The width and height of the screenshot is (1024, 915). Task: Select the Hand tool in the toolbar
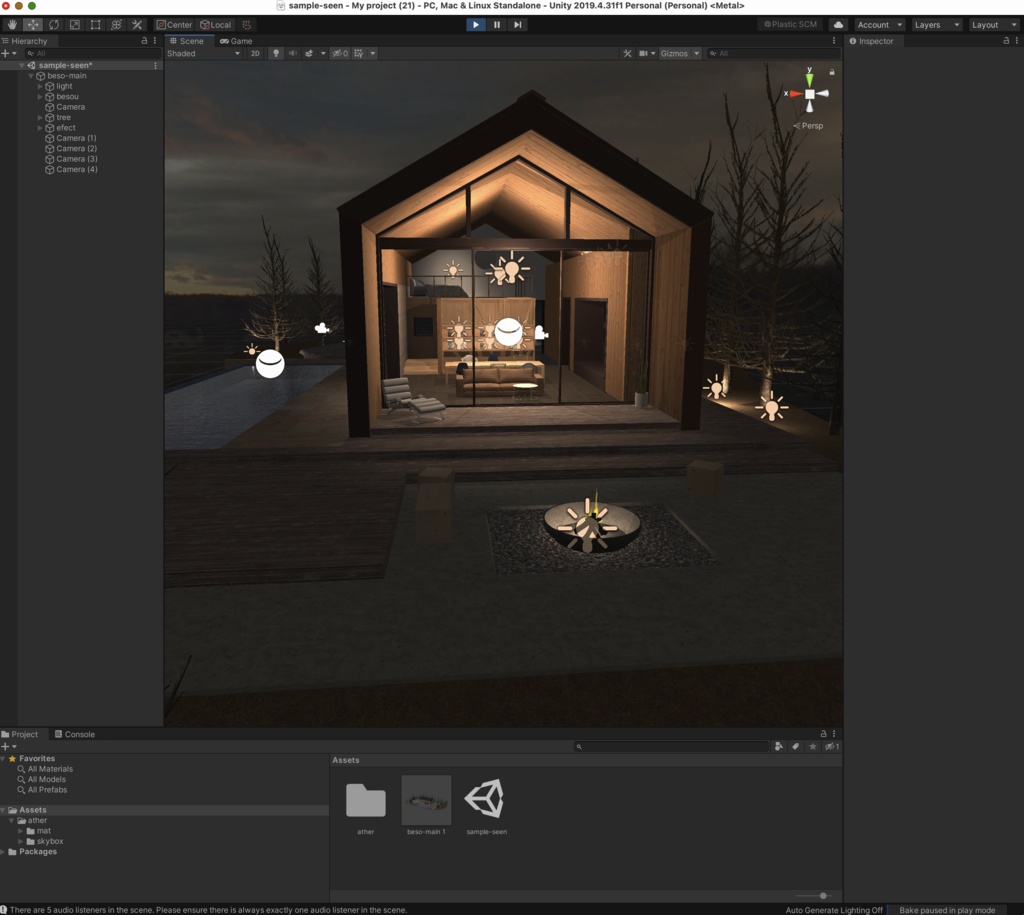[11, 24]
